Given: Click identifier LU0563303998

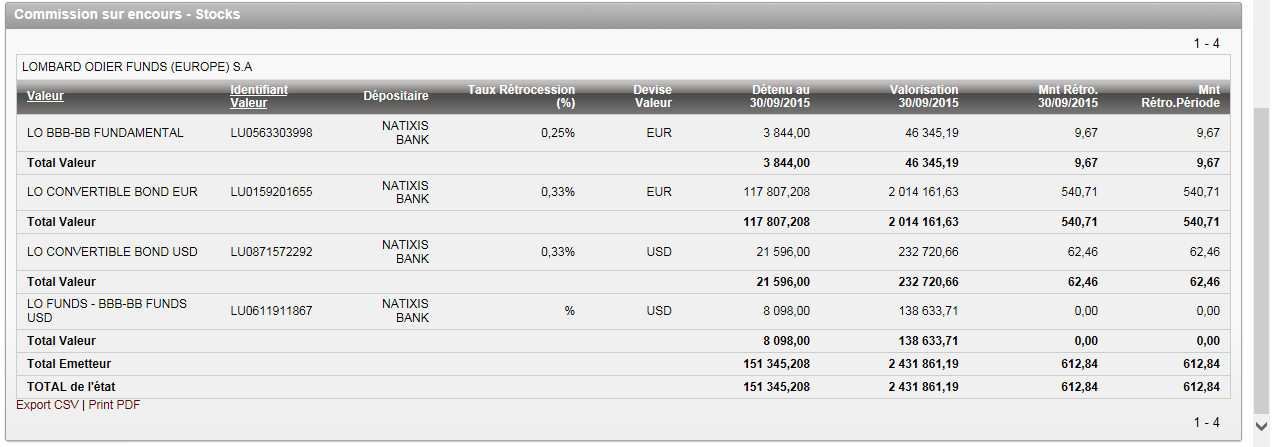Looking at the screenshot, I should 271,133.
